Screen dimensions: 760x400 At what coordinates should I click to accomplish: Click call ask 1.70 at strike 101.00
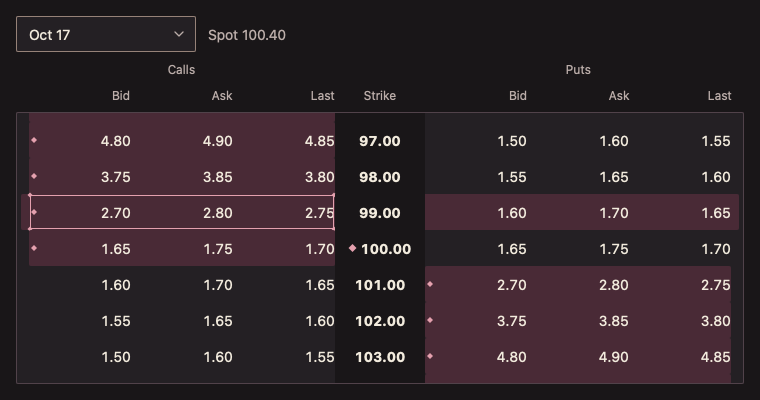218,285
